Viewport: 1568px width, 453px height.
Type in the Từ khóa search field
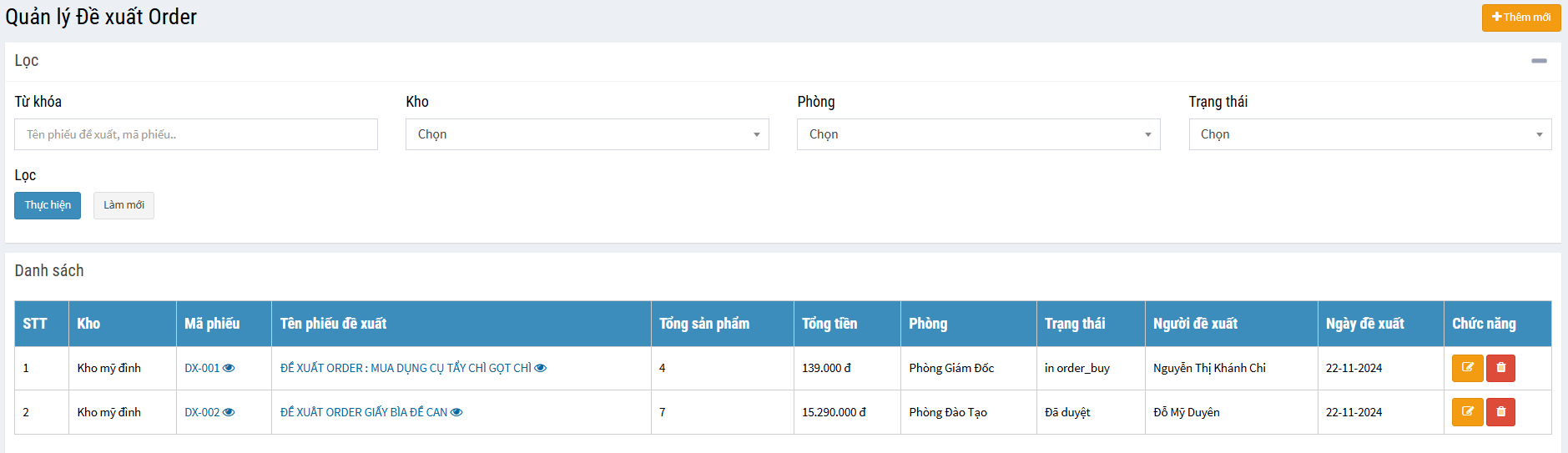(196, 134)
